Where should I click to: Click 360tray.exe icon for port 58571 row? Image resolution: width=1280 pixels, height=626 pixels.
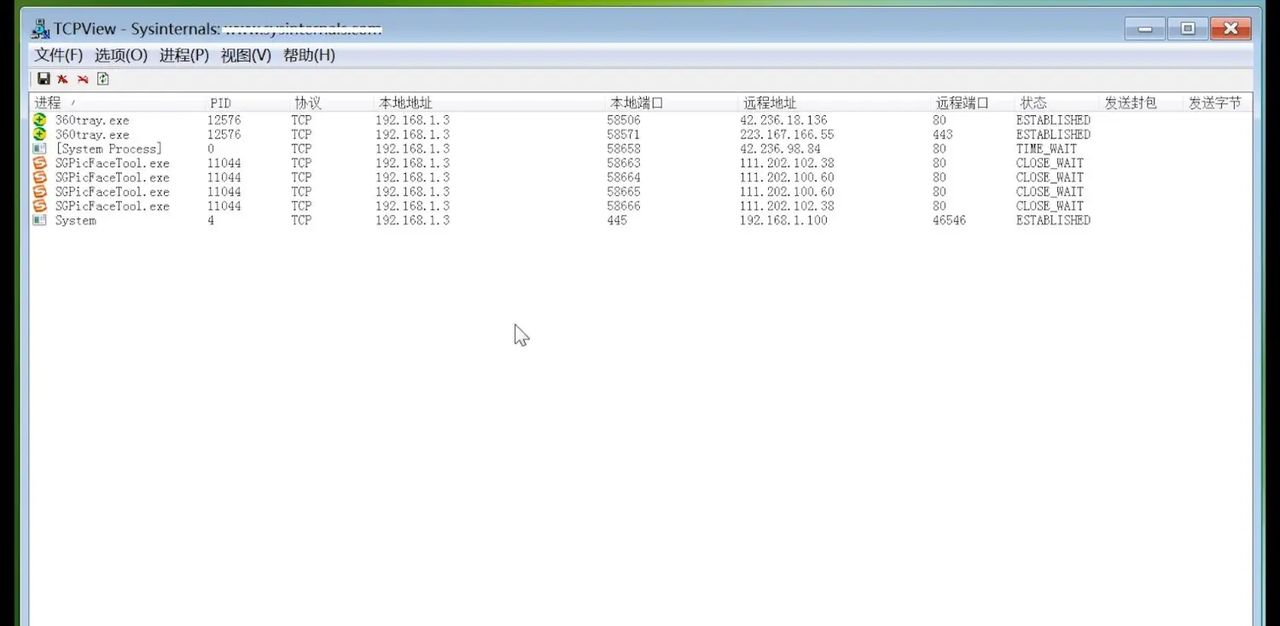39,134
